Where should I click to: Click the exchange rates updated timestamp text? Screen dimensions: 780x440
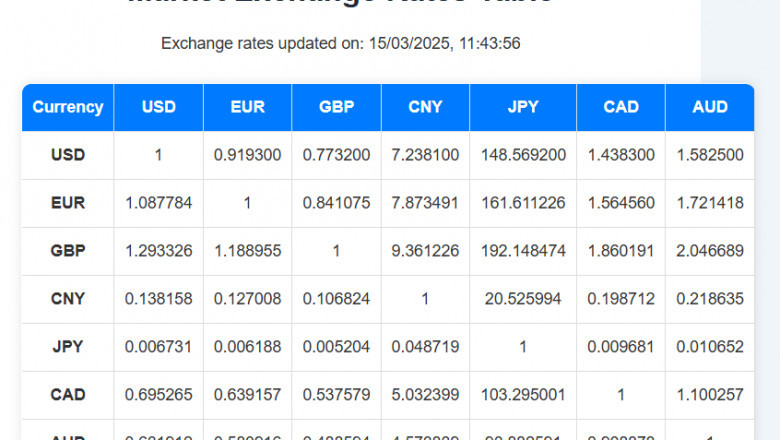pyautogui.click(x=340, y=43)
